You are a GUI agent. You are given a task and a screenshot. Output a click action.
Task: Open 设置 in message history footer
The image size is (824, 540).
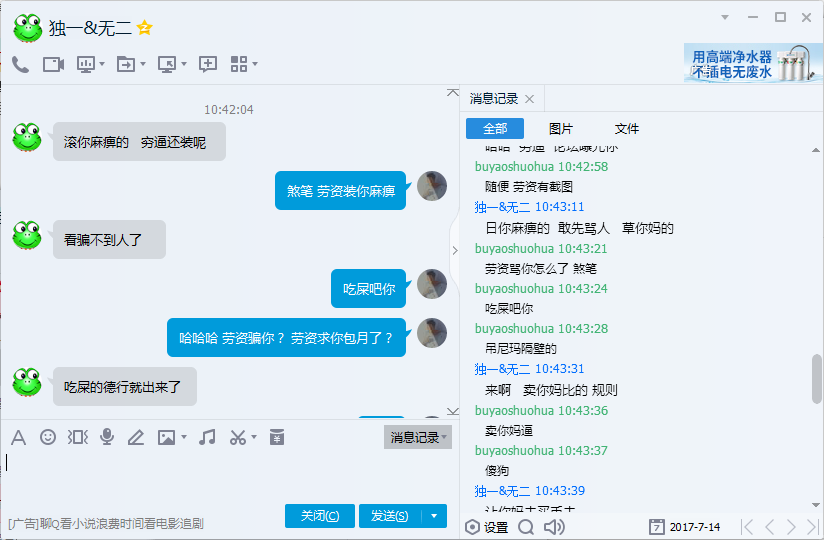tap(487, 527)
